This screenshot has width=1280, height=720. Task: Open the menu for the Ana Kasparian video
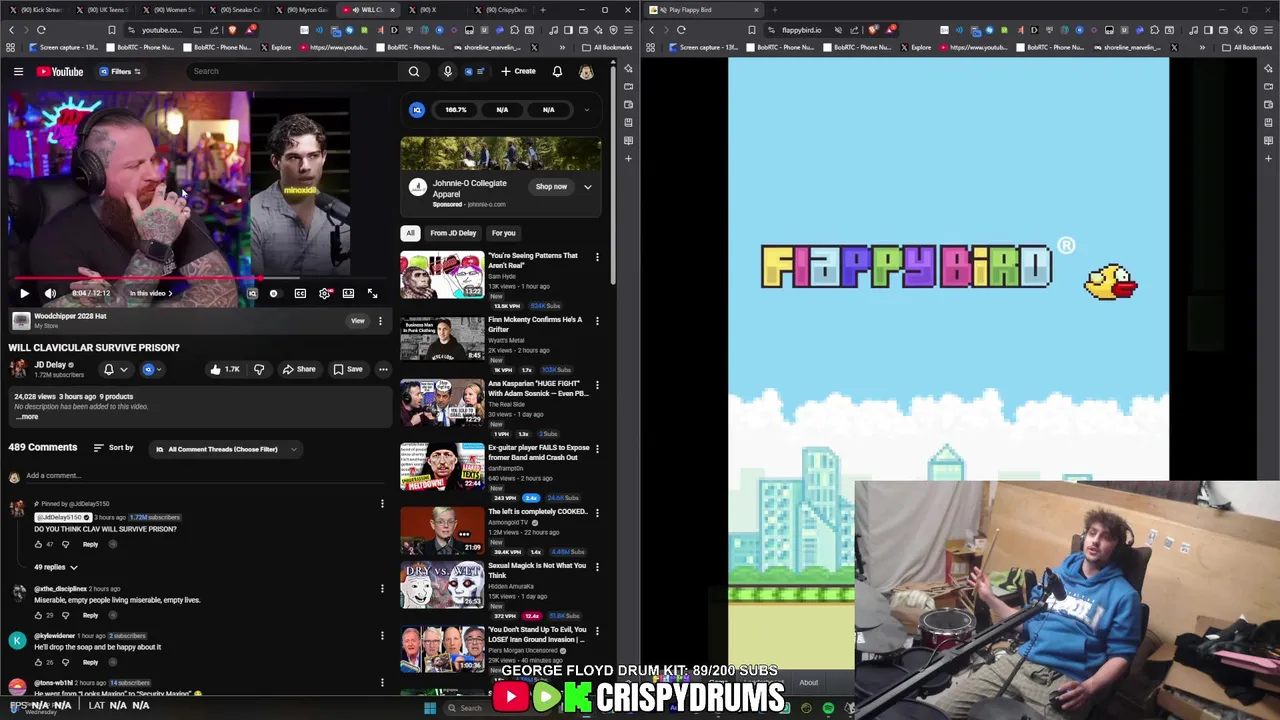(597, 385)
